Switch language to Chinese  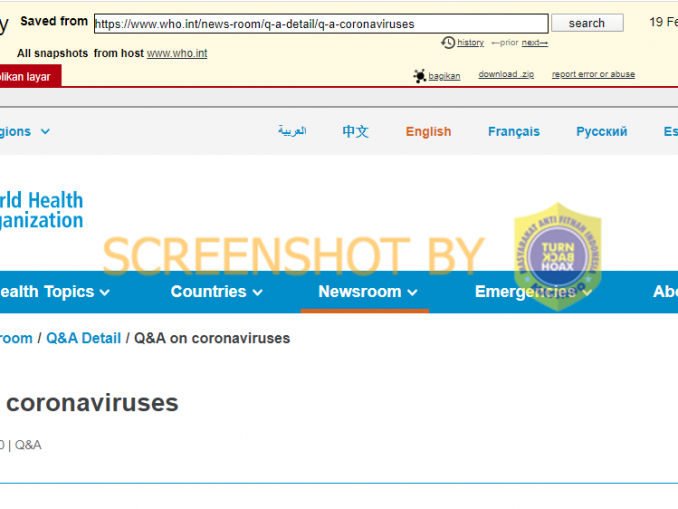[355, 131]
